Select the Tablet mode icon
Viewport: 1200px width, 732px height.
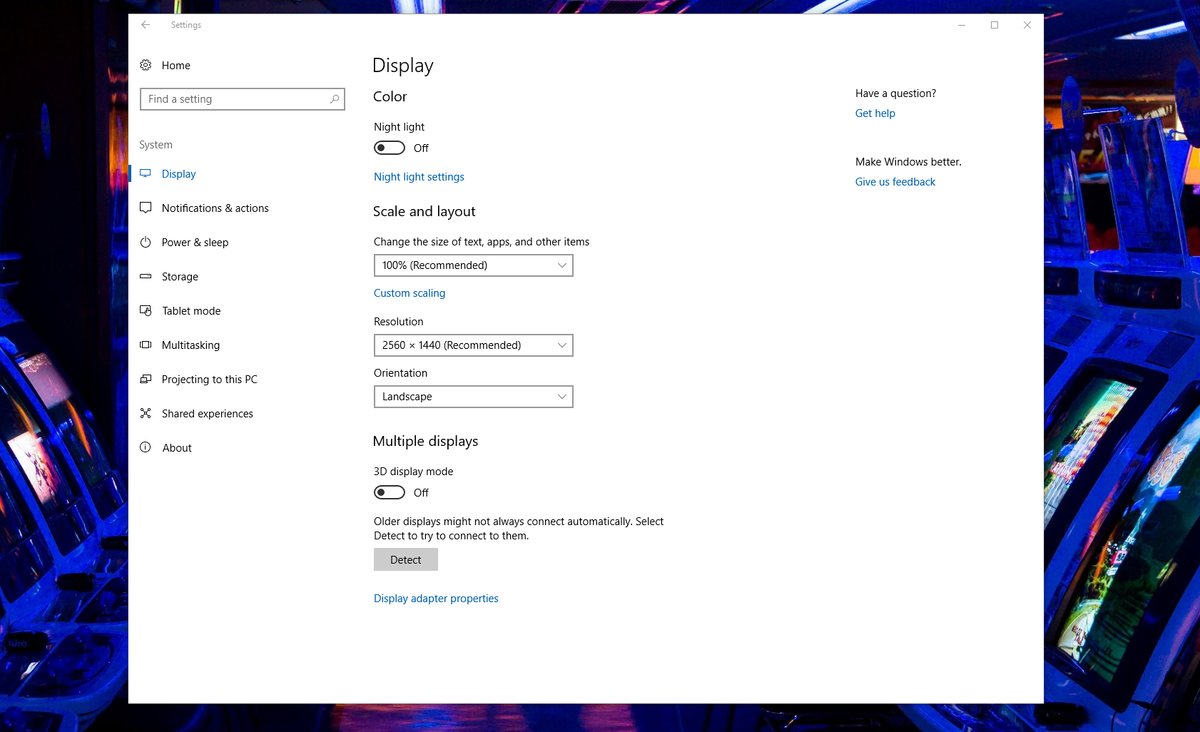[x=146, y=310]
